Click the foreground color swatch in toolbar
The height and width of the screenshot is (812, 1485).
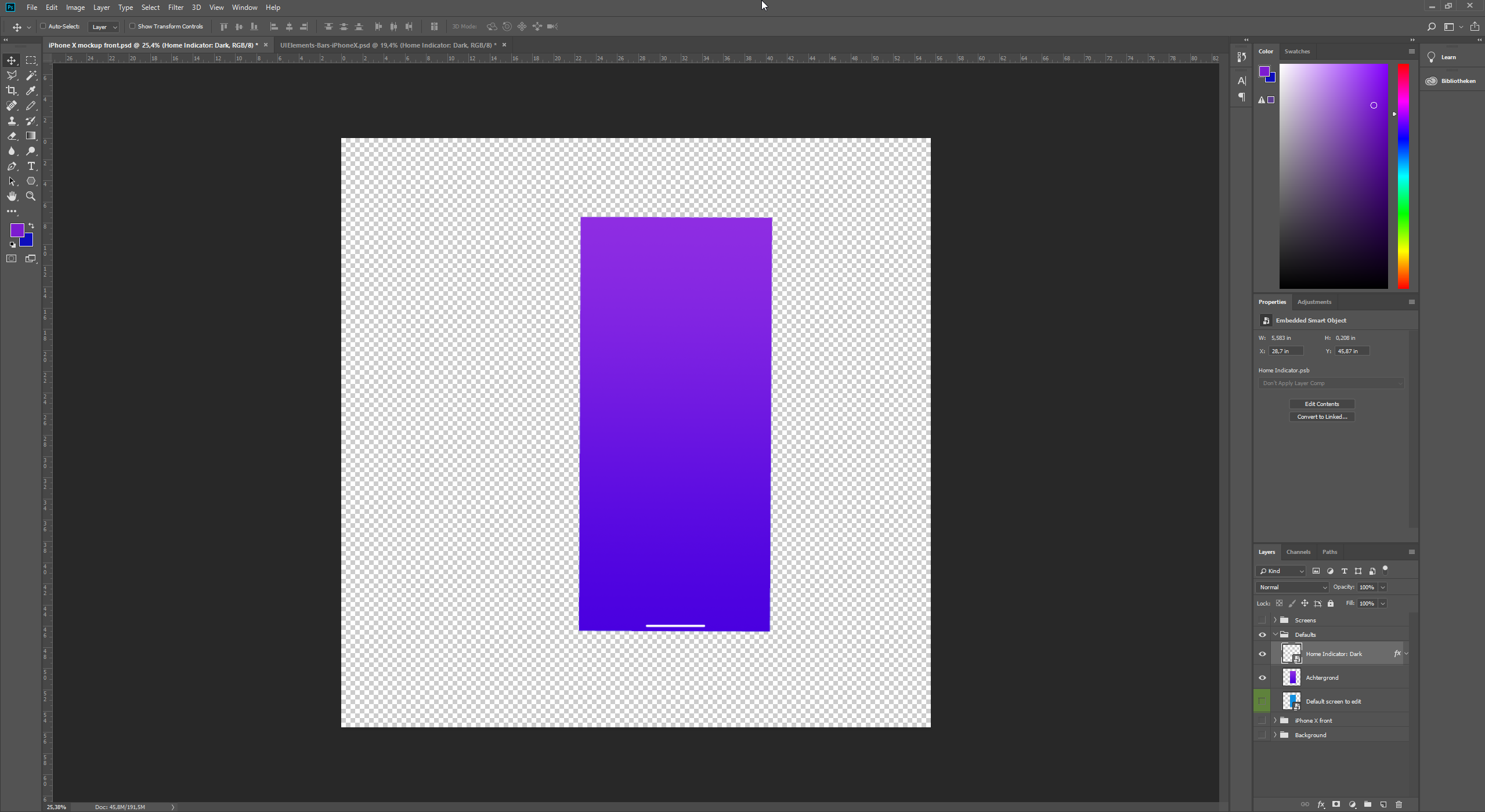click(17, 230)
